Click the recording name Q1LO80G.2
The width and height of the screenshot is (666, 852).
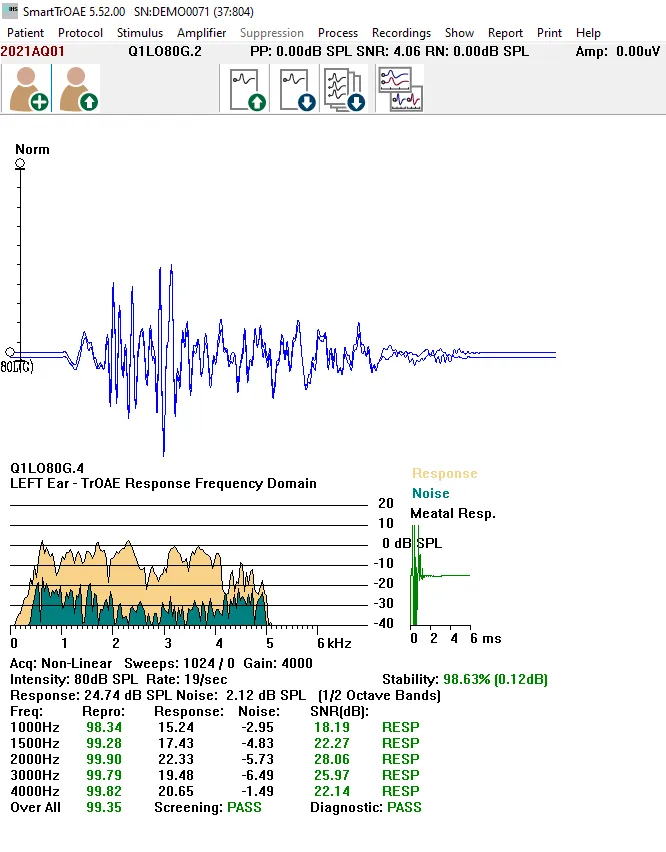(165, 52)
